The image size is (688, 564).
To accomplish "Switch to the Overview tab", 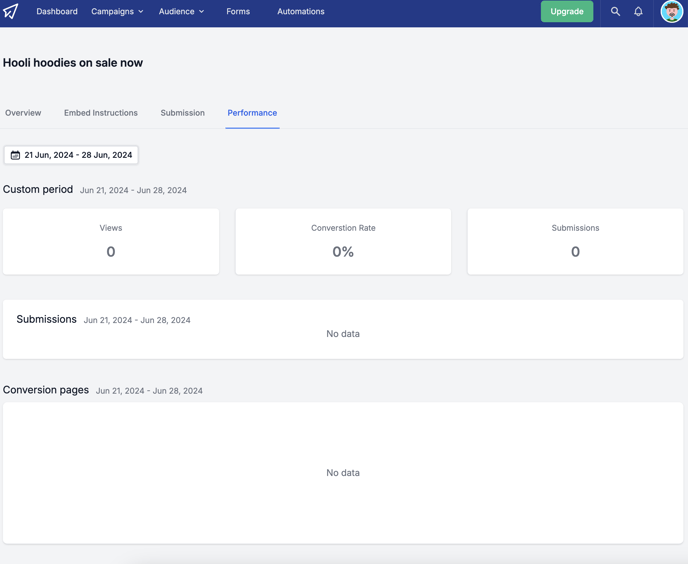I will [23, 113].
